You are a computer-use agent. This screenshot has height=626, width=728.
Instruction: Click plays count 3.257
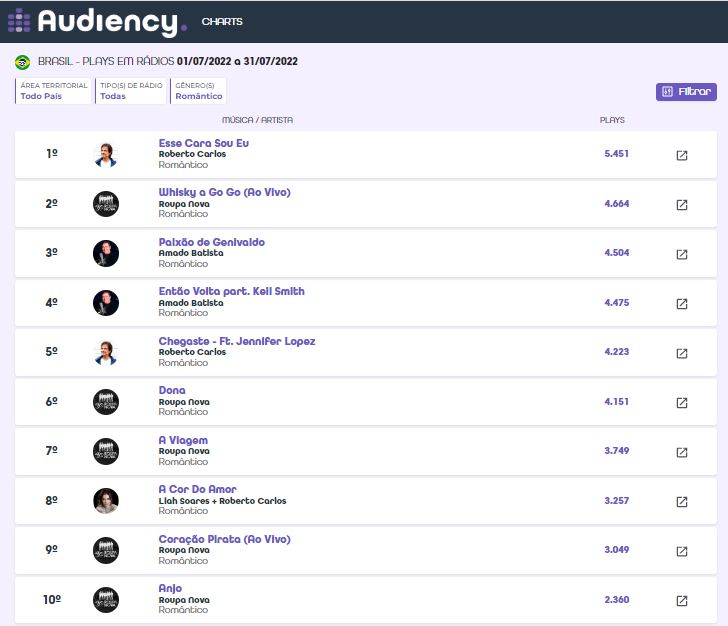(617, 501)
